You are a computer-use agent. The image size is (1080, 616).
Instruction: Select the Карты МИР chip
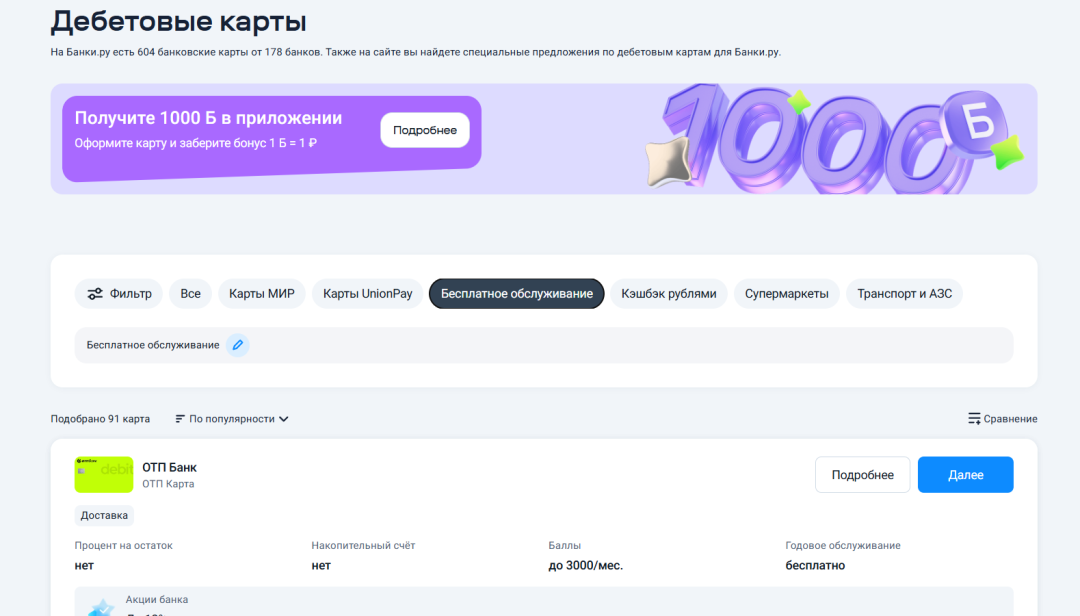coord(262,294)
